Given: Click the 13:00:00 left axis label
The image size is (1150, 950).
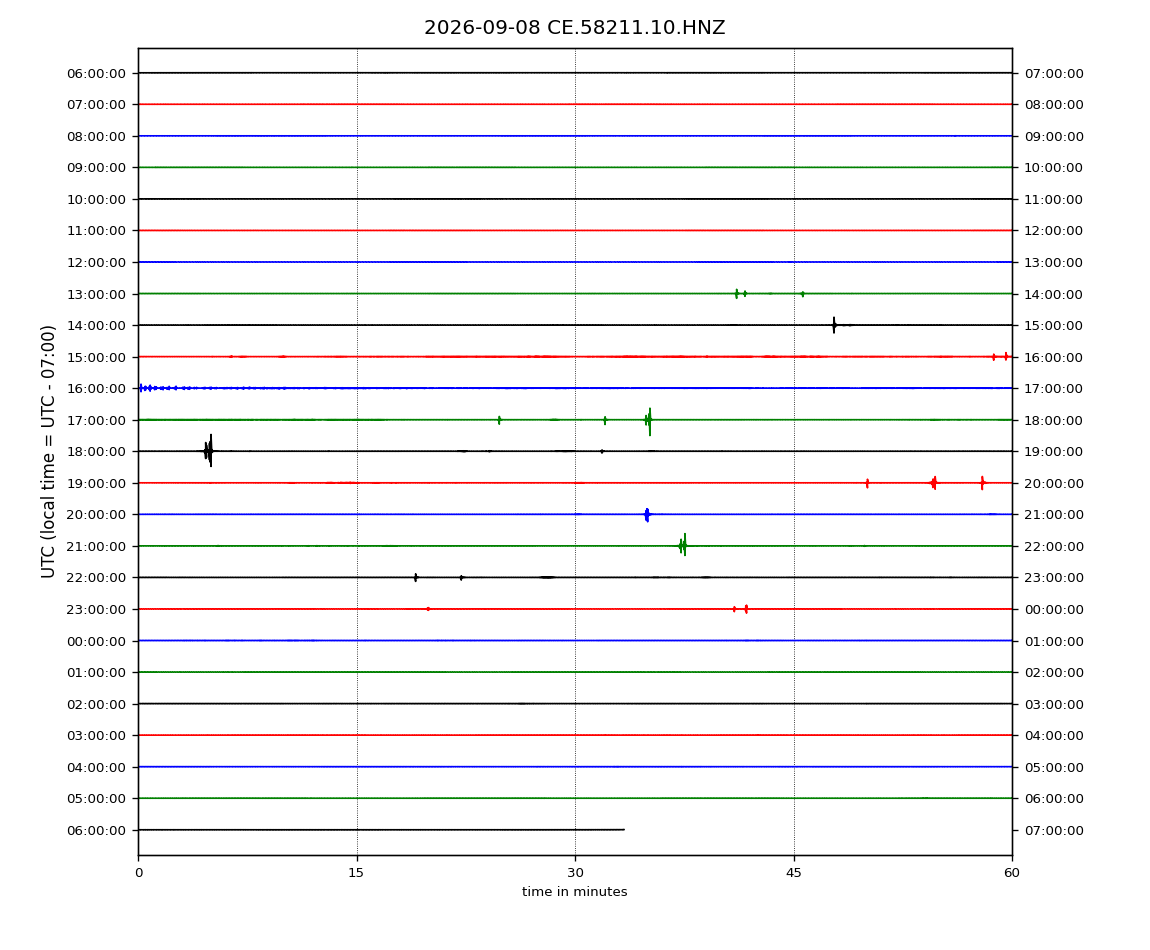Looking at the screenshot, I should [96, 294].
